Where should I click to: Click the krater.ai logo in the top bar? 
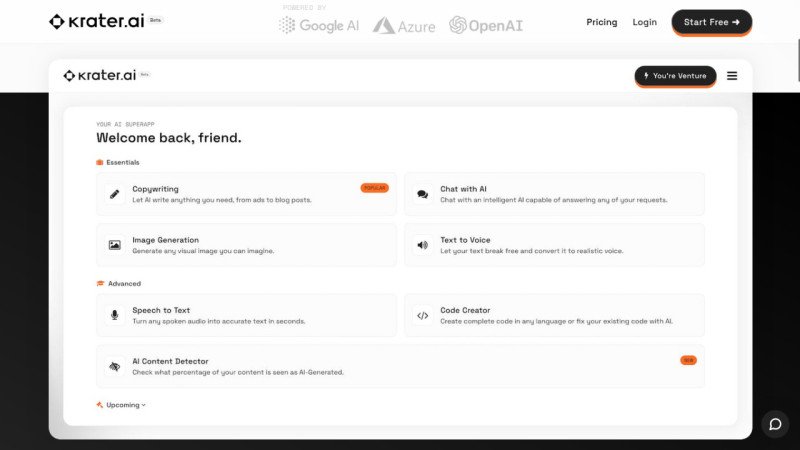(96, 22)
